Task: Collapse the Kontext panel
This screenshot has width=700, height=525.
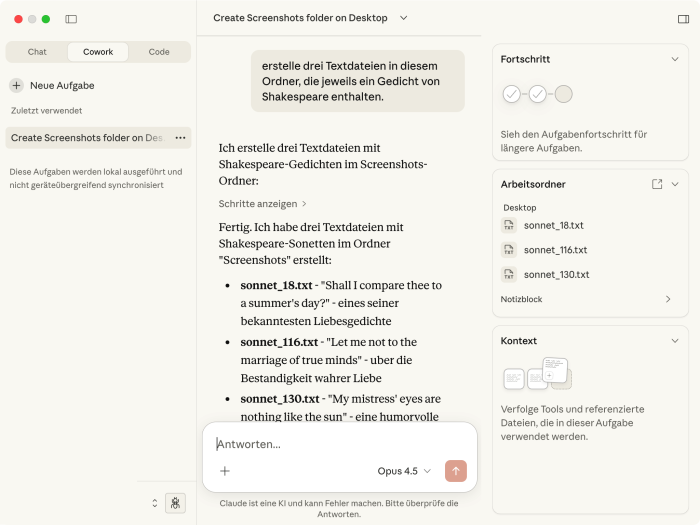Action: (675, 341)
